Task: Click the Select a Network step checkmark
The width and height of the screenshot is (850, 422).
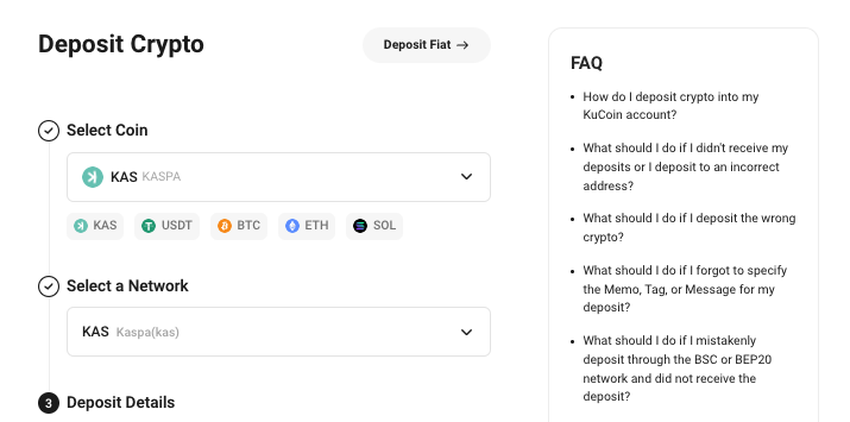Action: tap(48, 287)
